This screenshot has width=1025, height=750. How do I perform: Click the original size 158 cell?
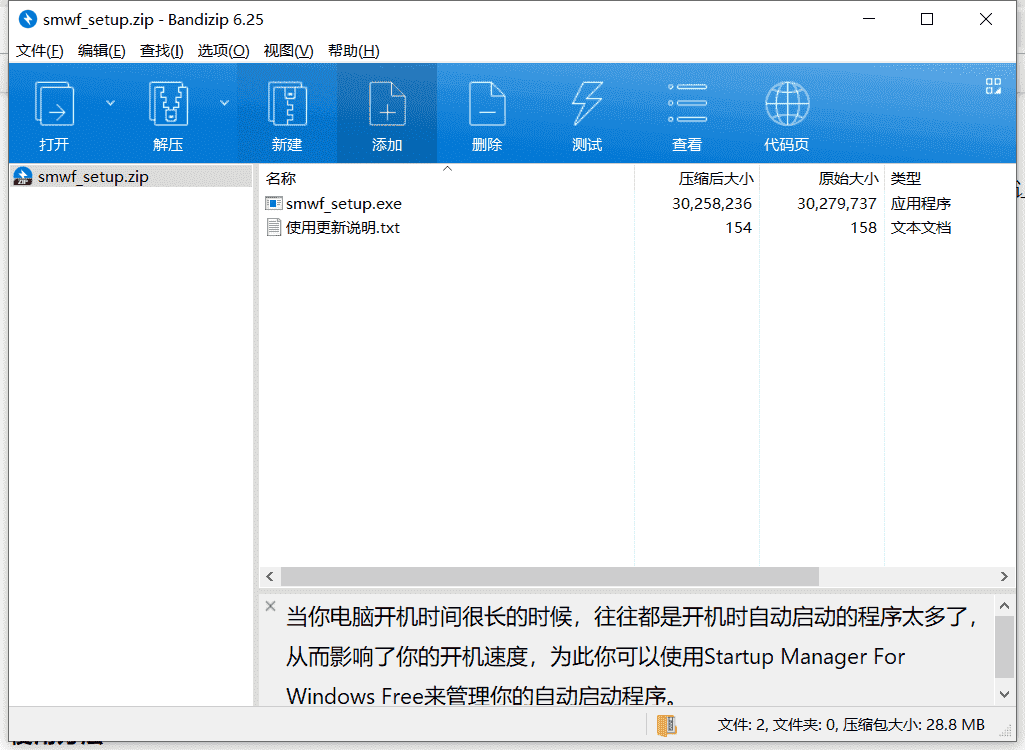(864, 228)
